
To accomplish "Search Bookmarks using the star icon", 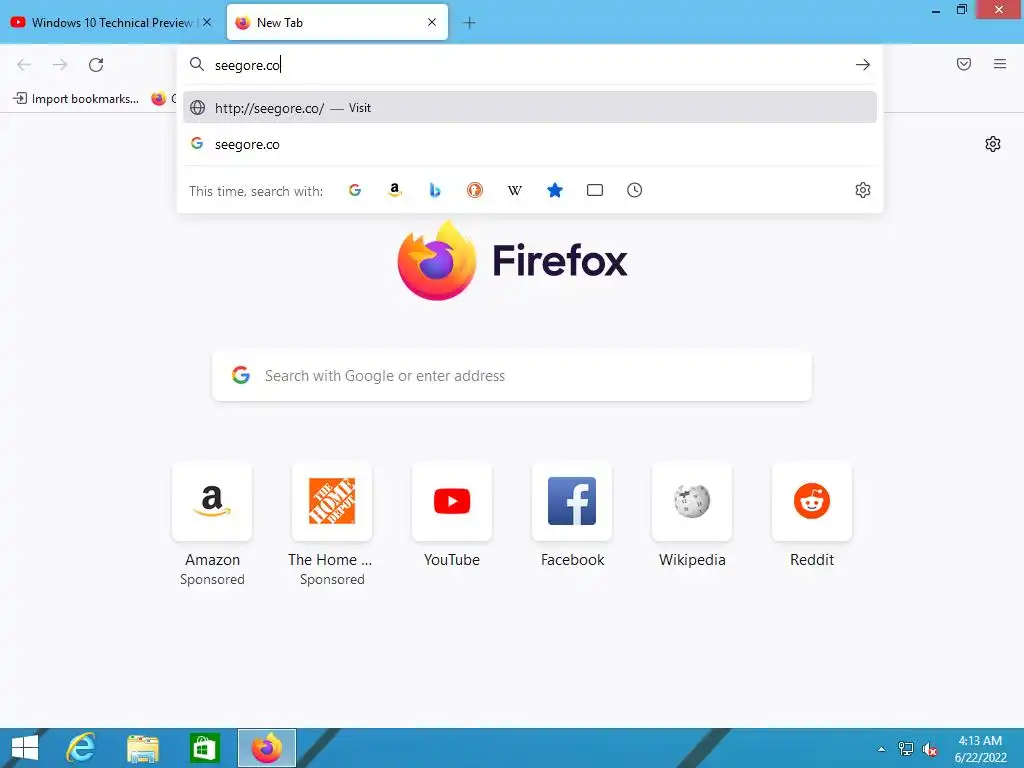I will click(x=554, y=190).
